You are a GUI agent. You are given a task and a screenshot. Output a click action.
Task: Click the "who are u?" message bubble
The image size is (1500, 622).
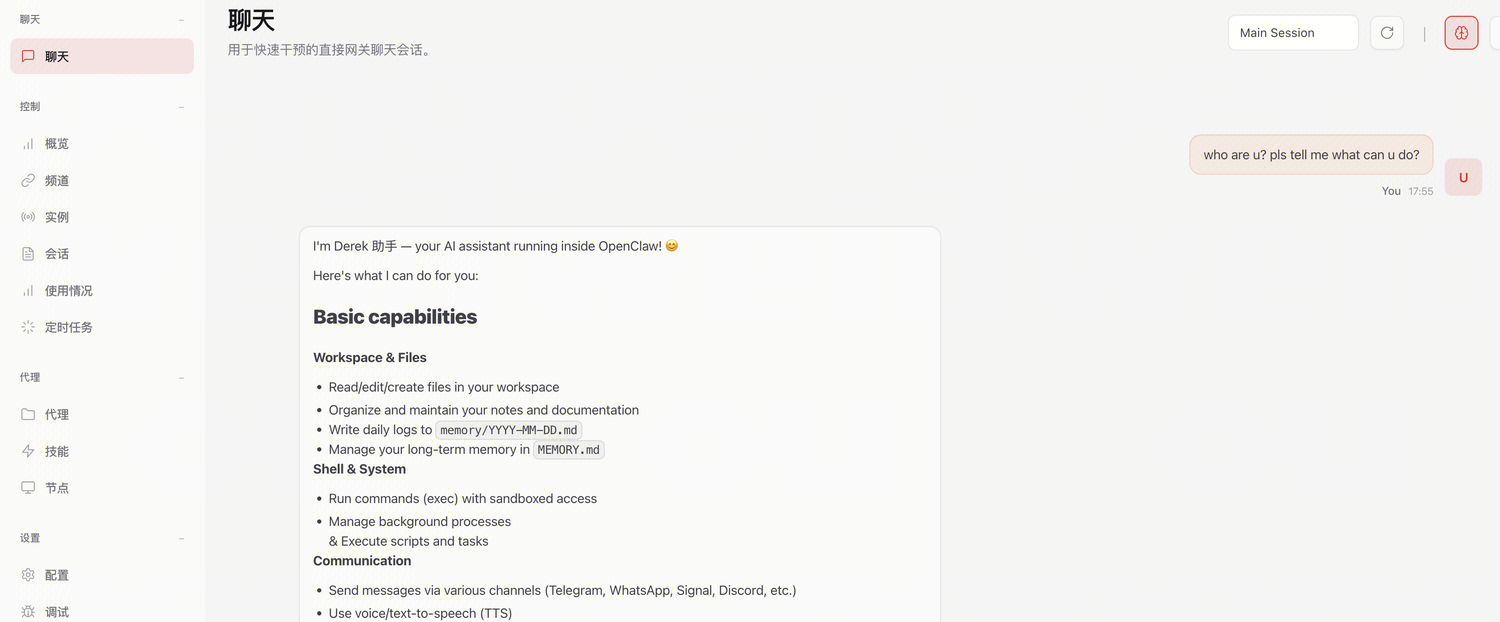tap(1311, 155)
